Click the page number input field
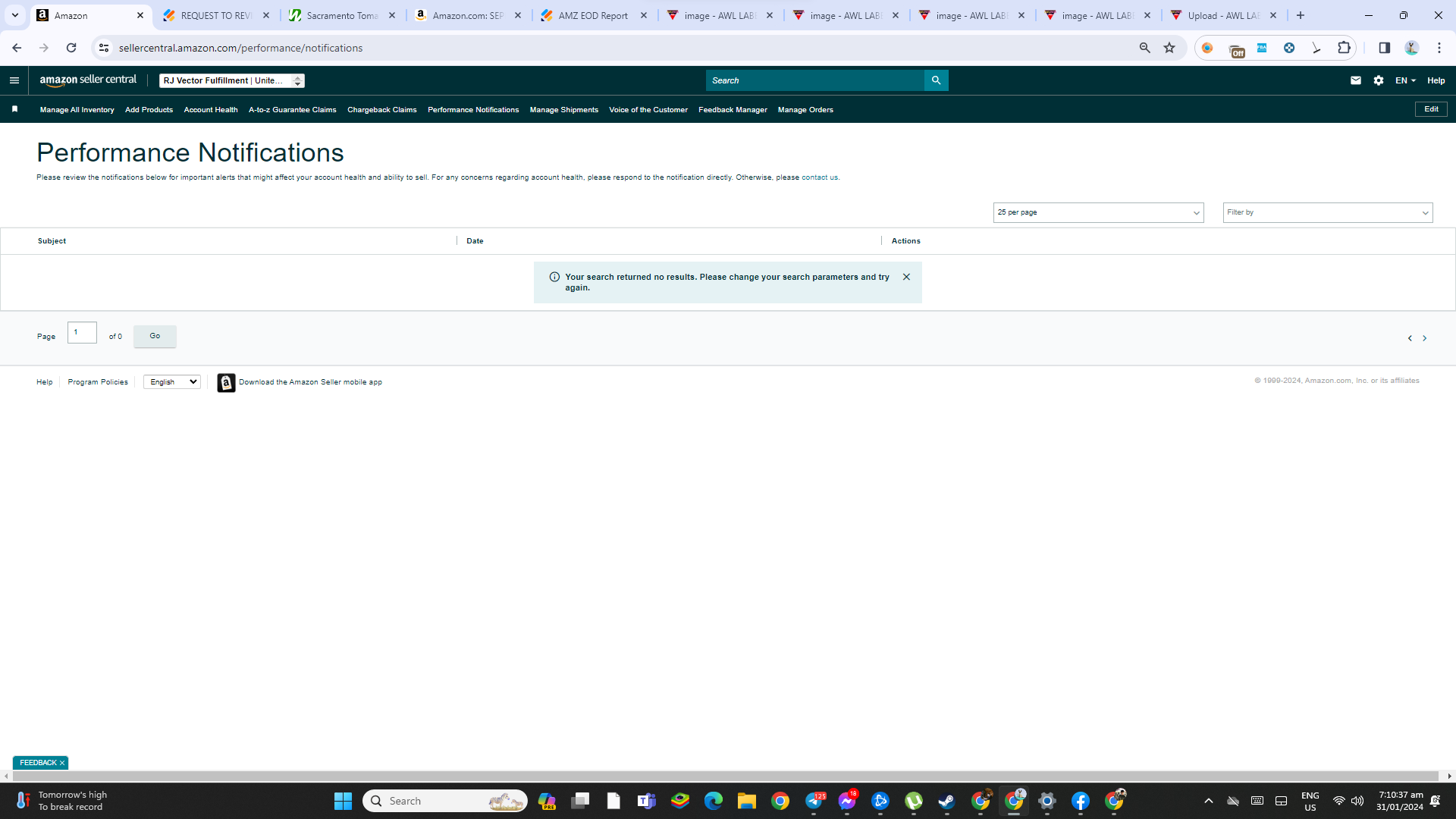Image resolution: width=1456 pixels, height=819 pixels. [x=82, y=332]
